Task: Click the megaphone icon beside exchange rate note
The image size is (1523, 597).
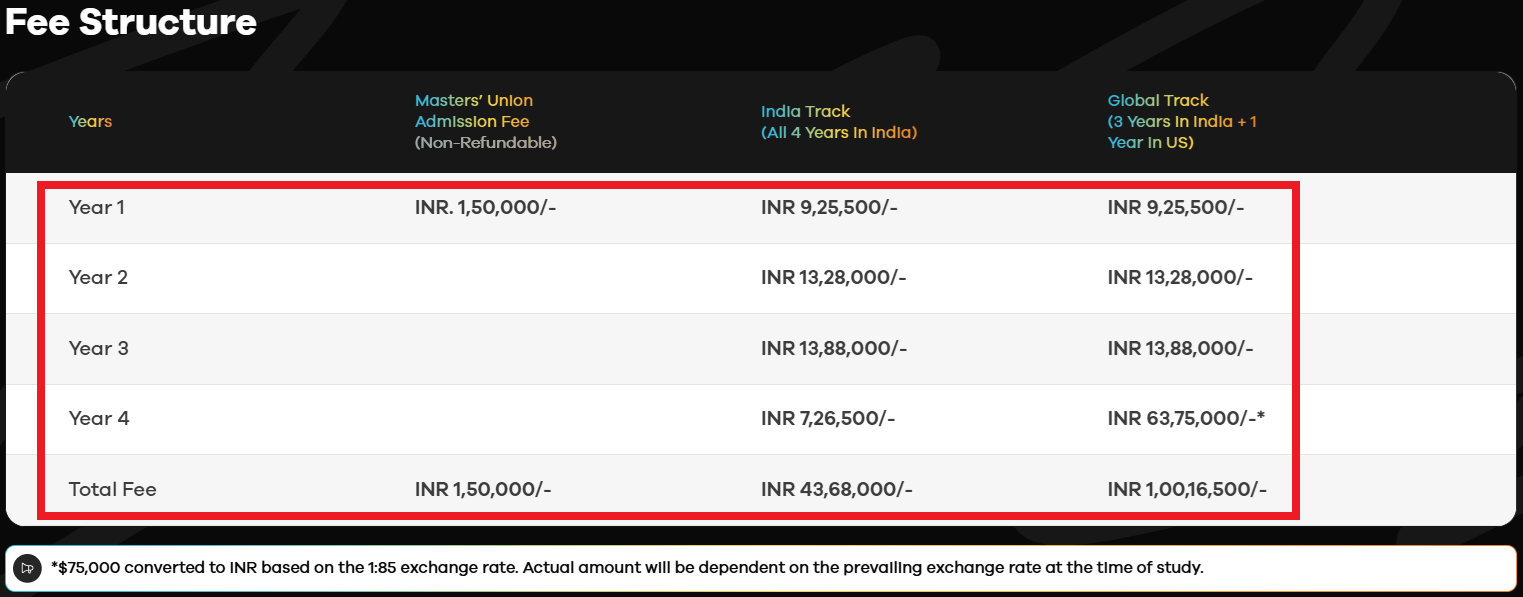Action: pyautogui.click(x=27, y=567)
